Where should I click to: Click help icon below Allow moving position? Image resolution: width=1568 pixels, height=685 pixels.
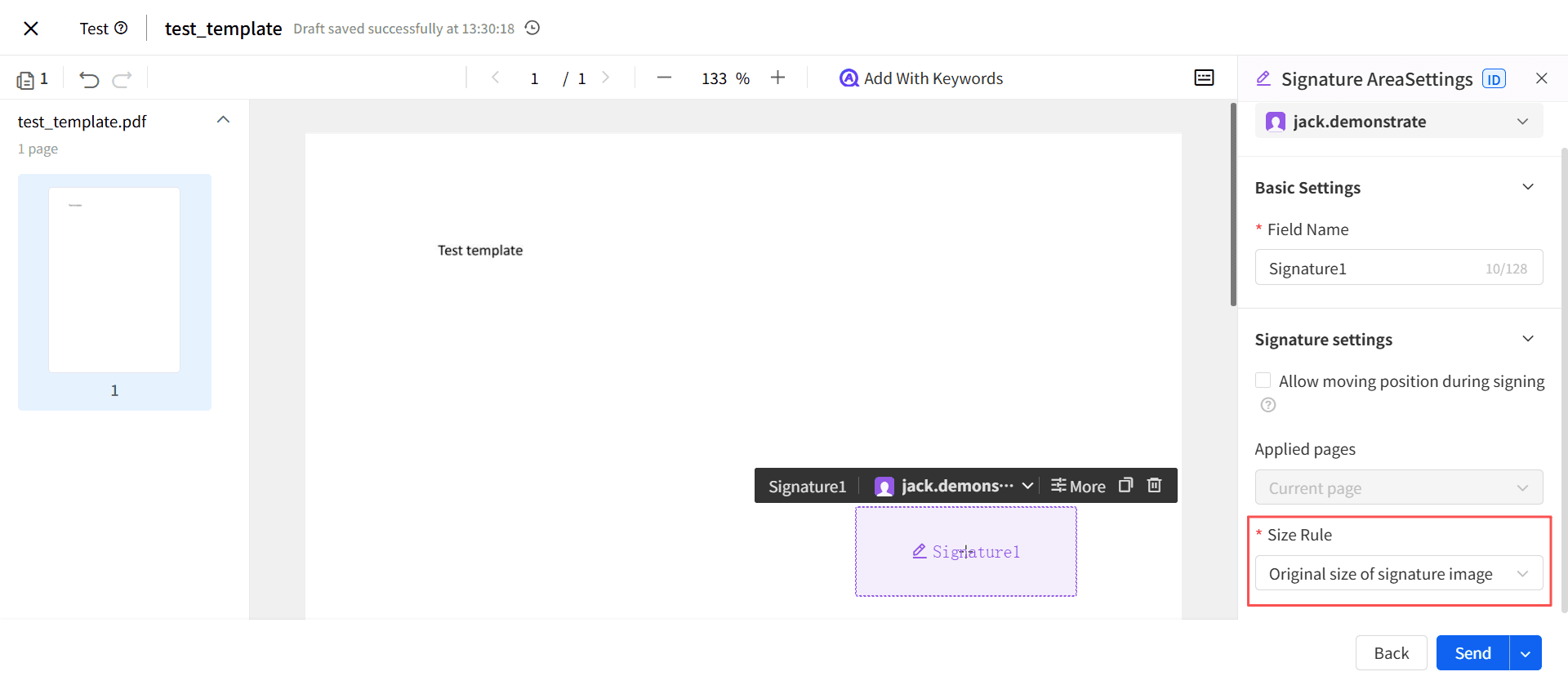[x=1268, y=405]
